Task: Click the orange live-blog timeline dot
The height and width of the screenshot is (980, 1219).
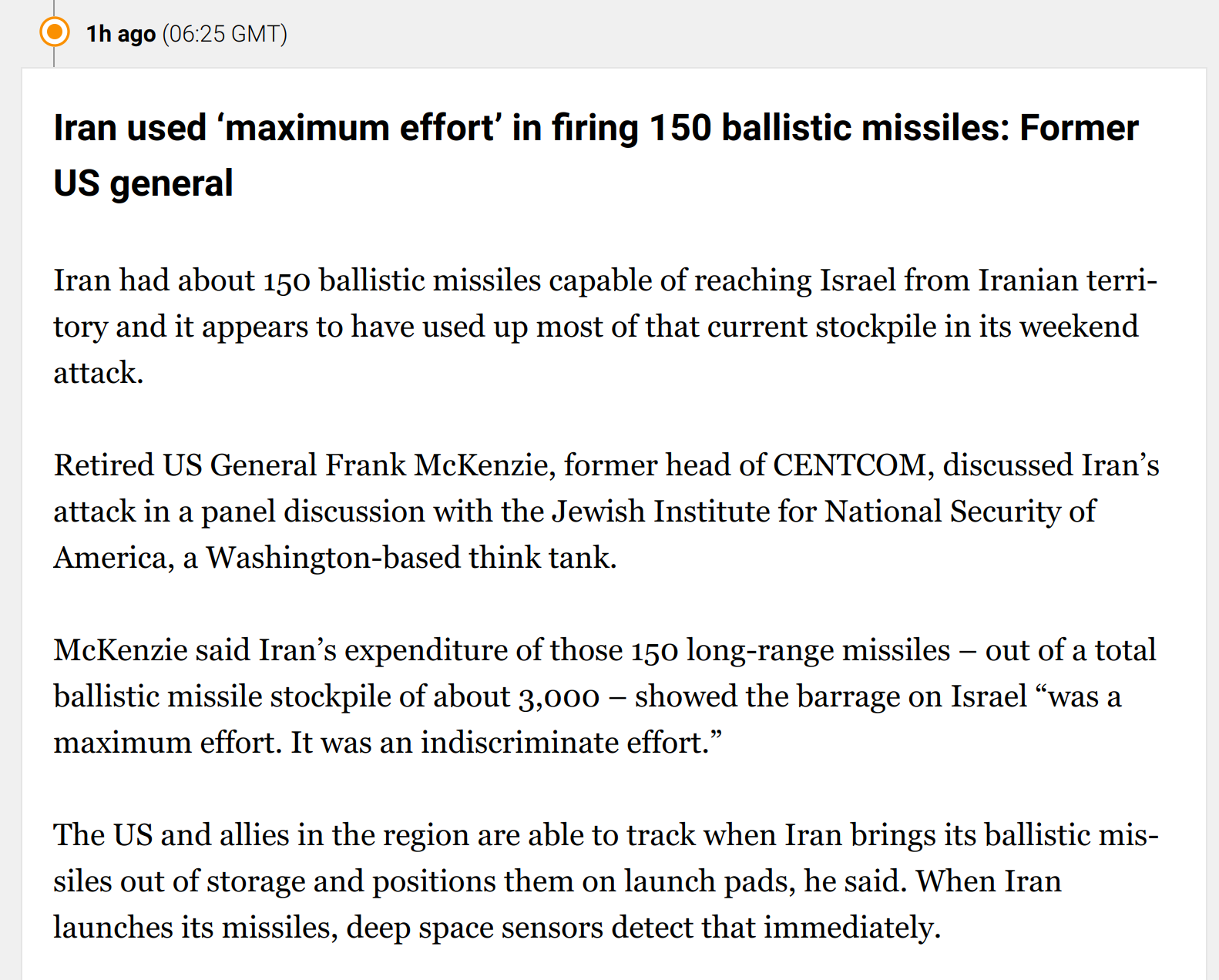Action: click(54, 32)
